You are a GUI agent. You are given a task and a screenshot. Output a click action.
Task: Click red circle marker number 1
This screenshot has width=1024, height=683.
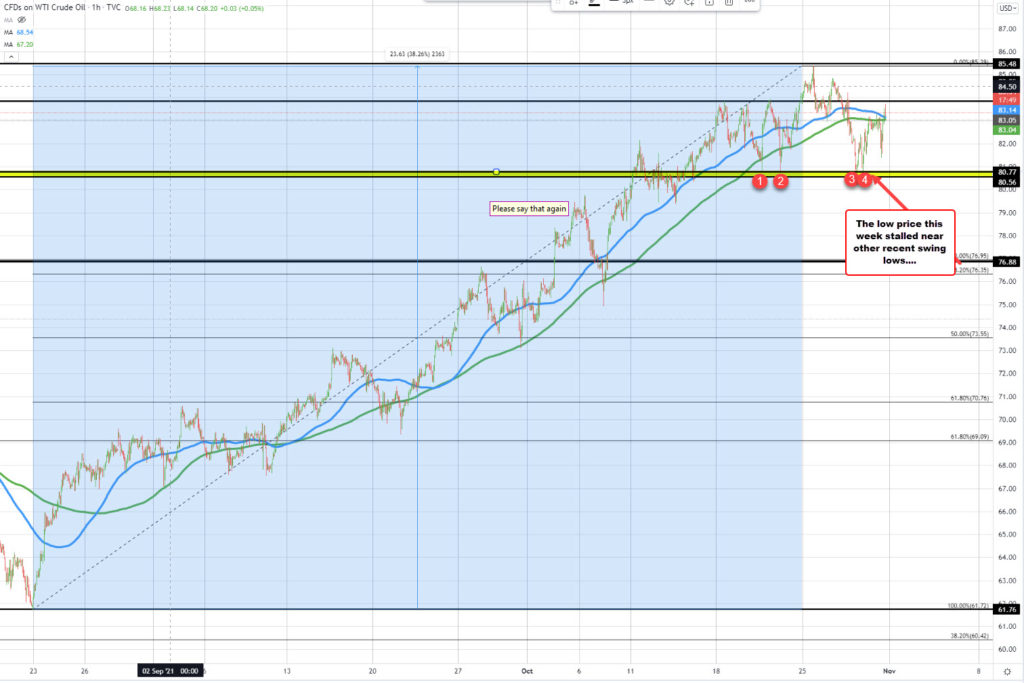point(760,181)
